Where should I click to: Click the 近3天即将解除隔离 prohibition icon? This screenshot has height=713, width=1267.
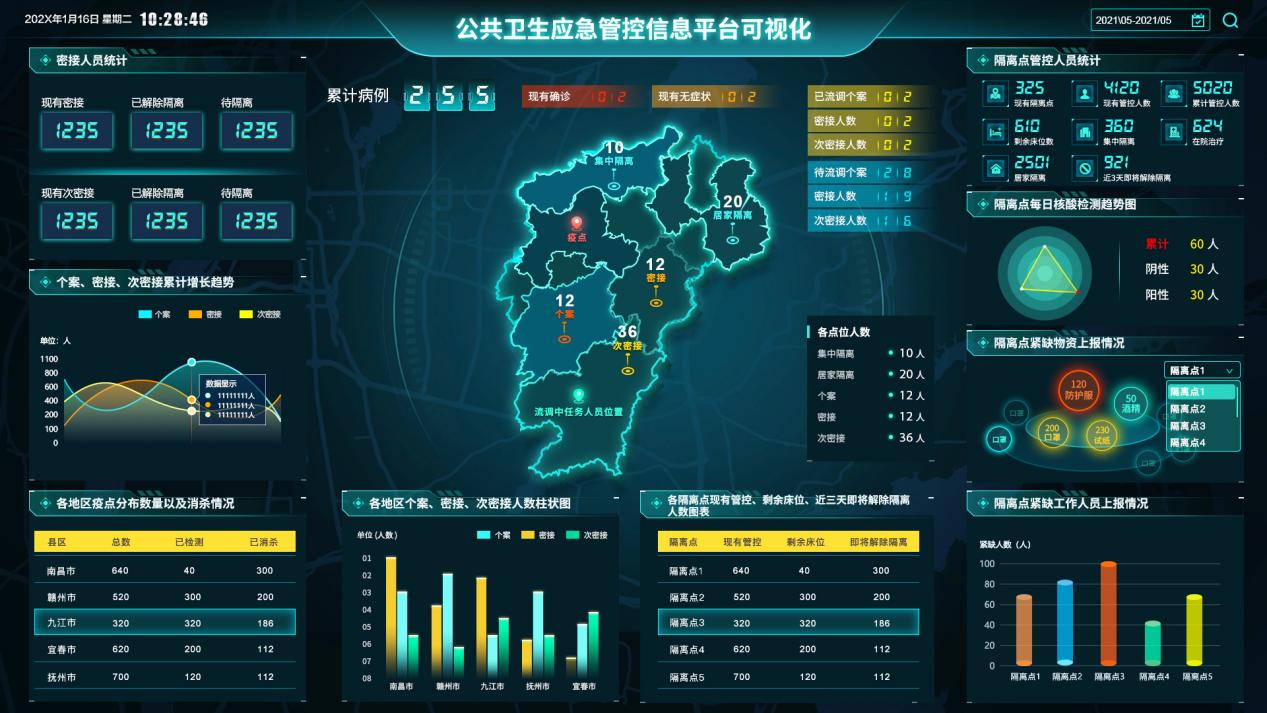click(x=1085, y=169)
